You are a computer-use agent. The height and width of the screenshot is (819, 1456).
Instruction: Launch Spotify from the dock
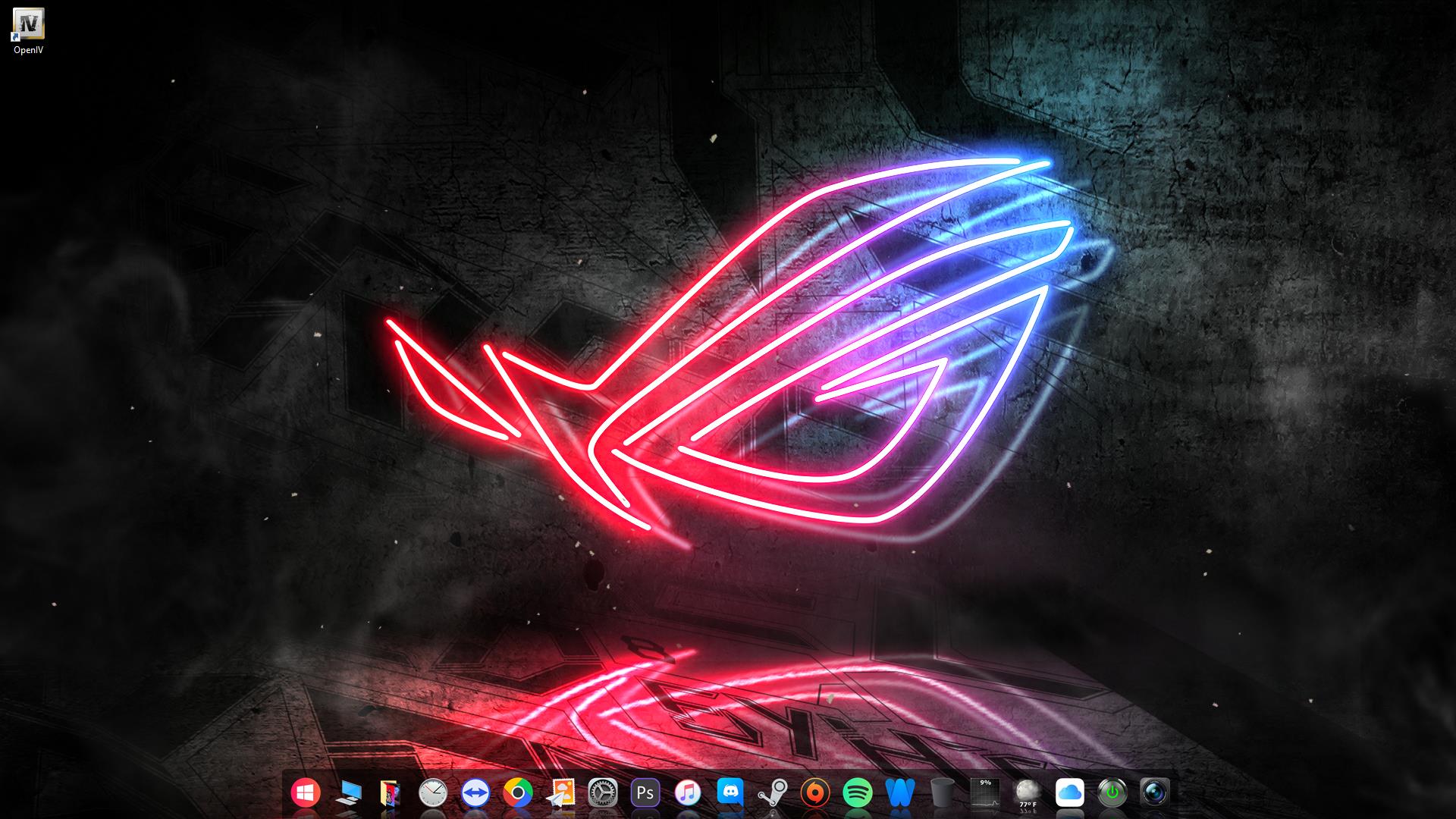858,793
